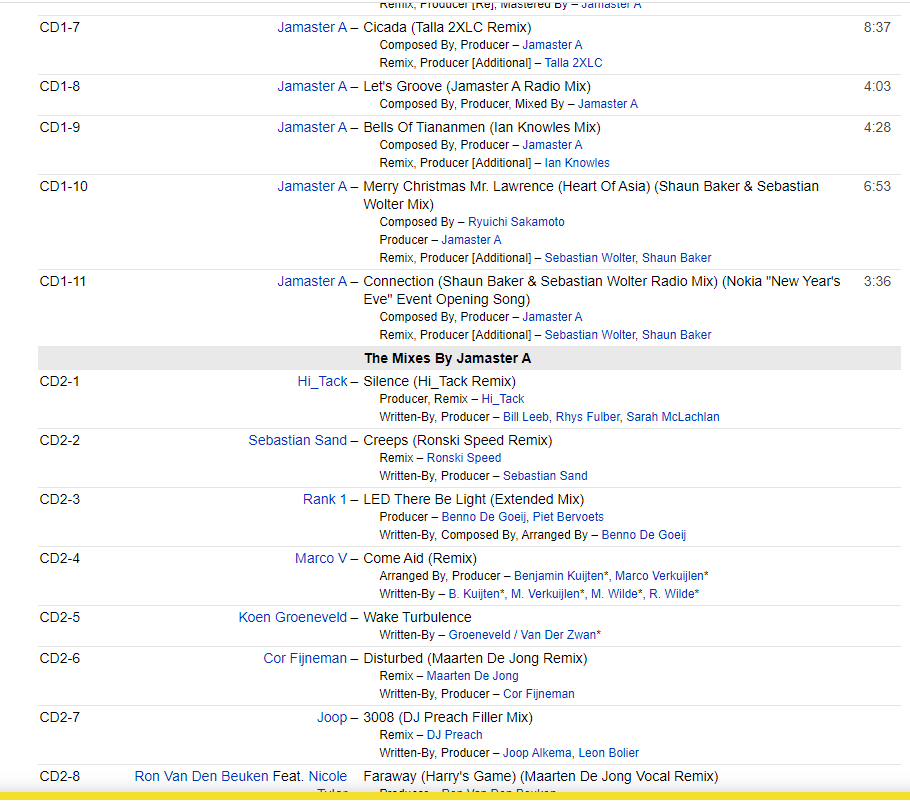Viewport: 910px width, 805px height.
Task: Open Jamaster A artist link on CD1-8 row
Action: [x=312, y=86]
